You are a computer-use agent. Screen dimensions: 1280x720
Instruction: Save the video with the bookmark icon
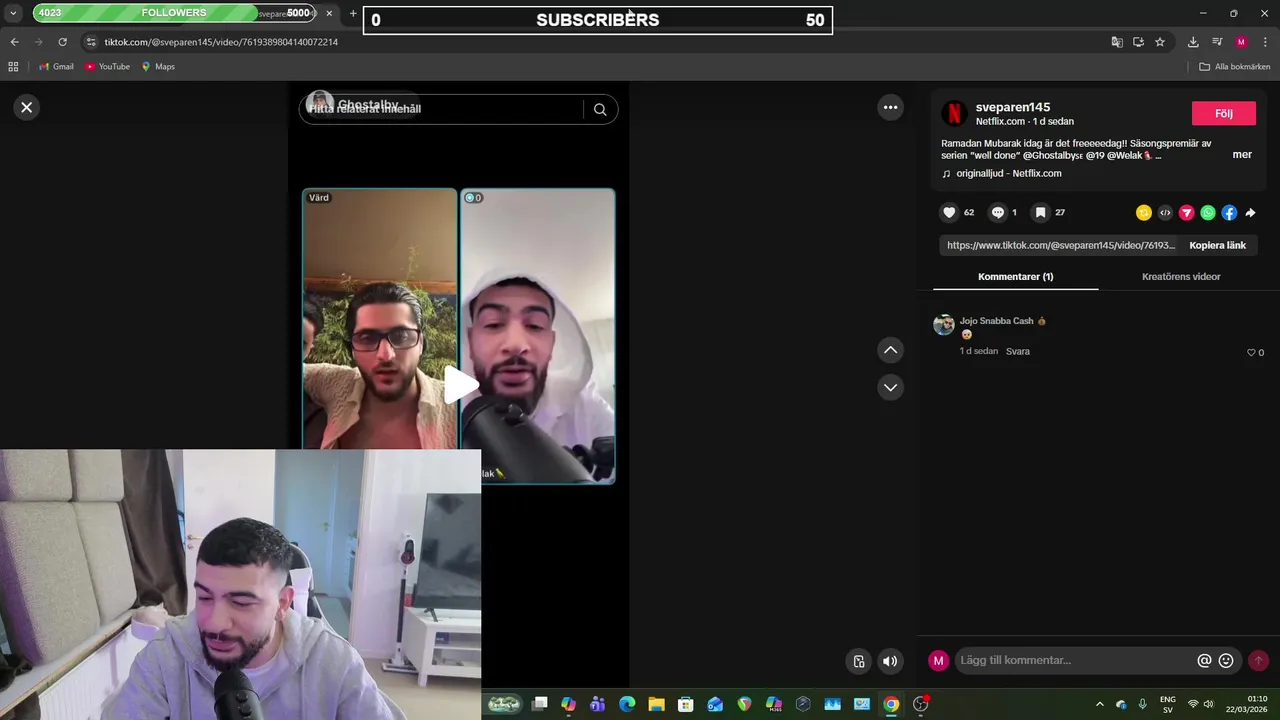(1040, 212)
